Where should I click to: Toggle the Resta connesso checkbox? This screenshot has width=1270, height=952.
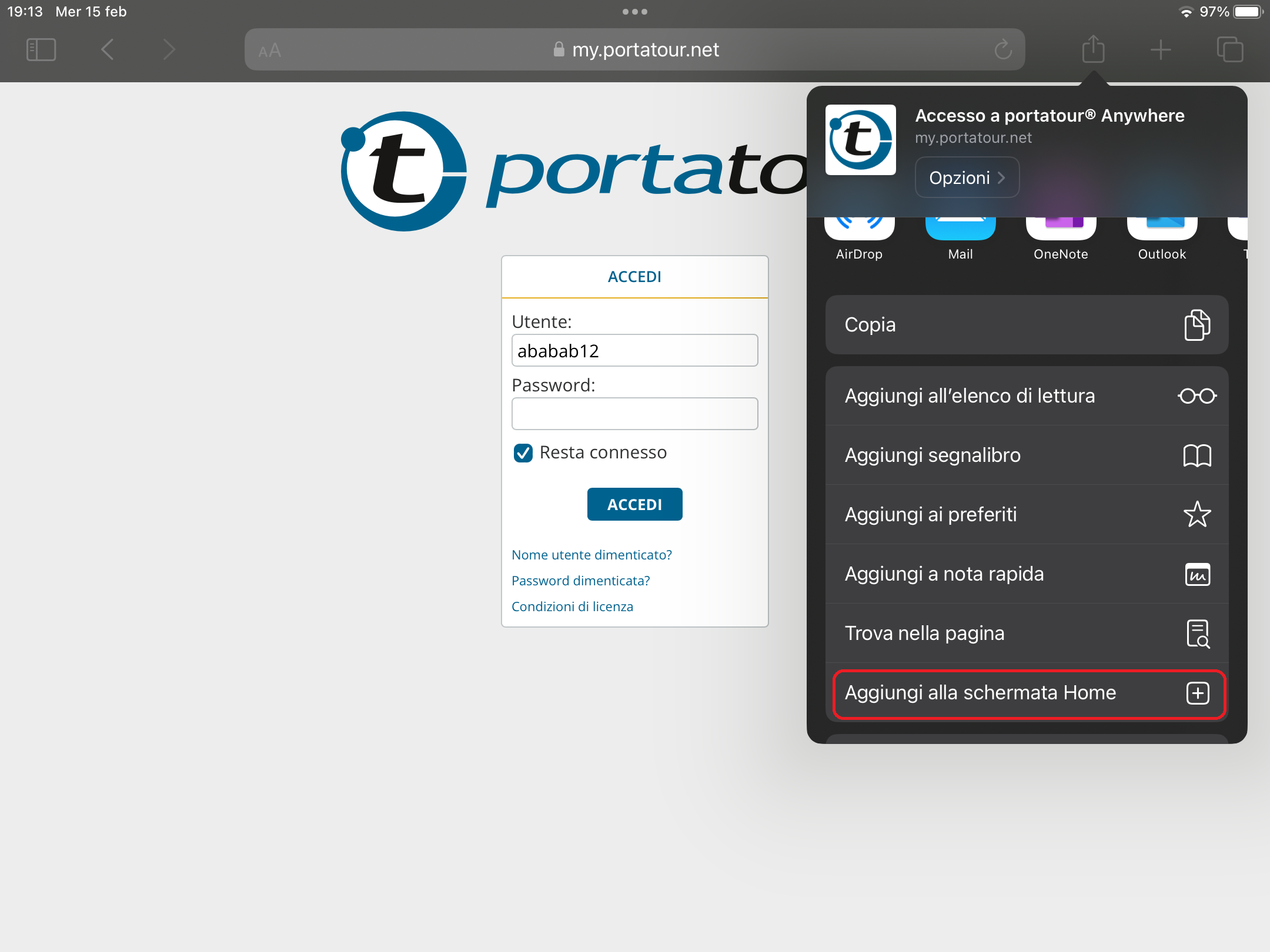521,453
